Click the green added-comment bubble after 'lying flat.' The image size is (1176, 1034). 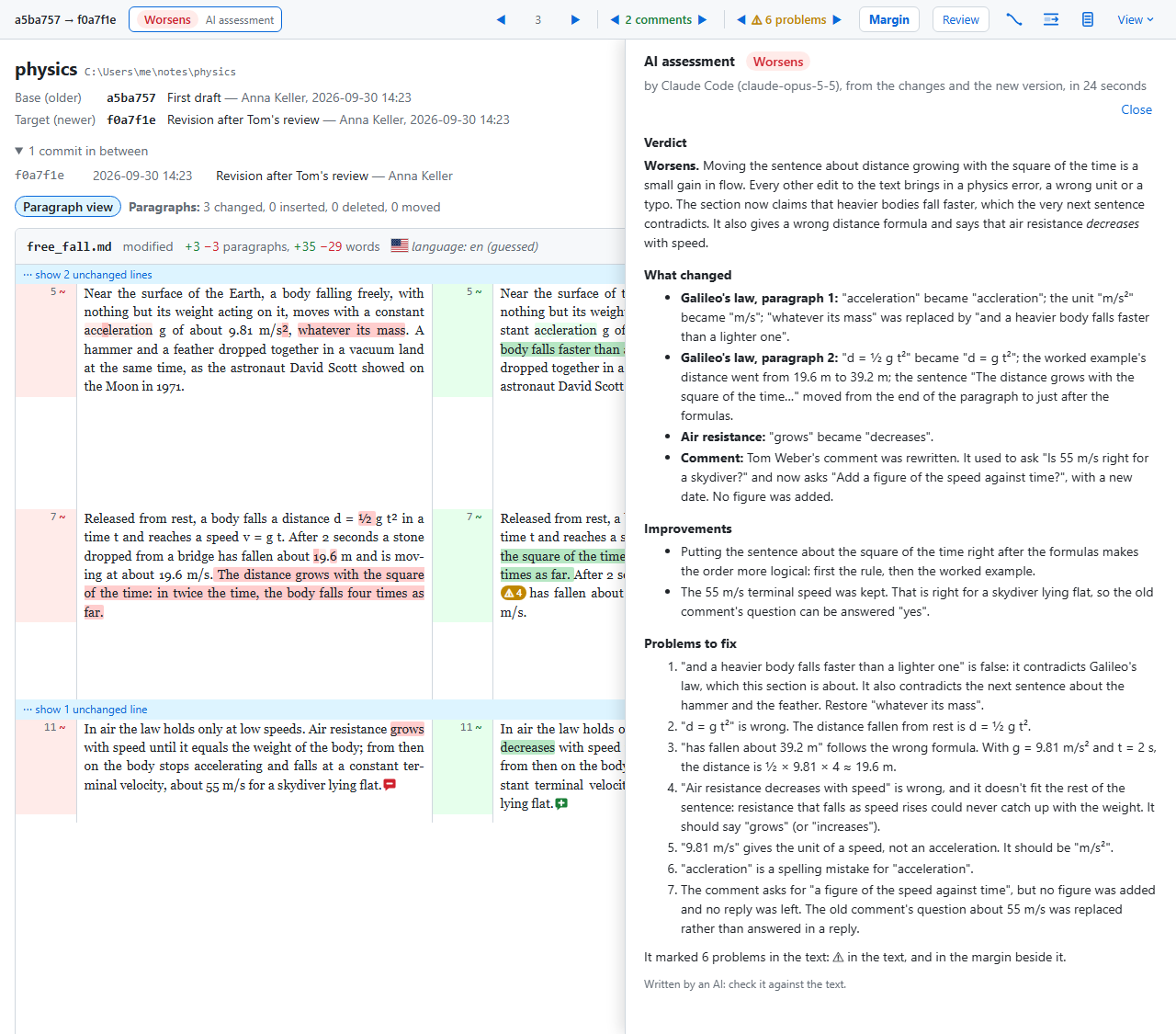[561, 803]
